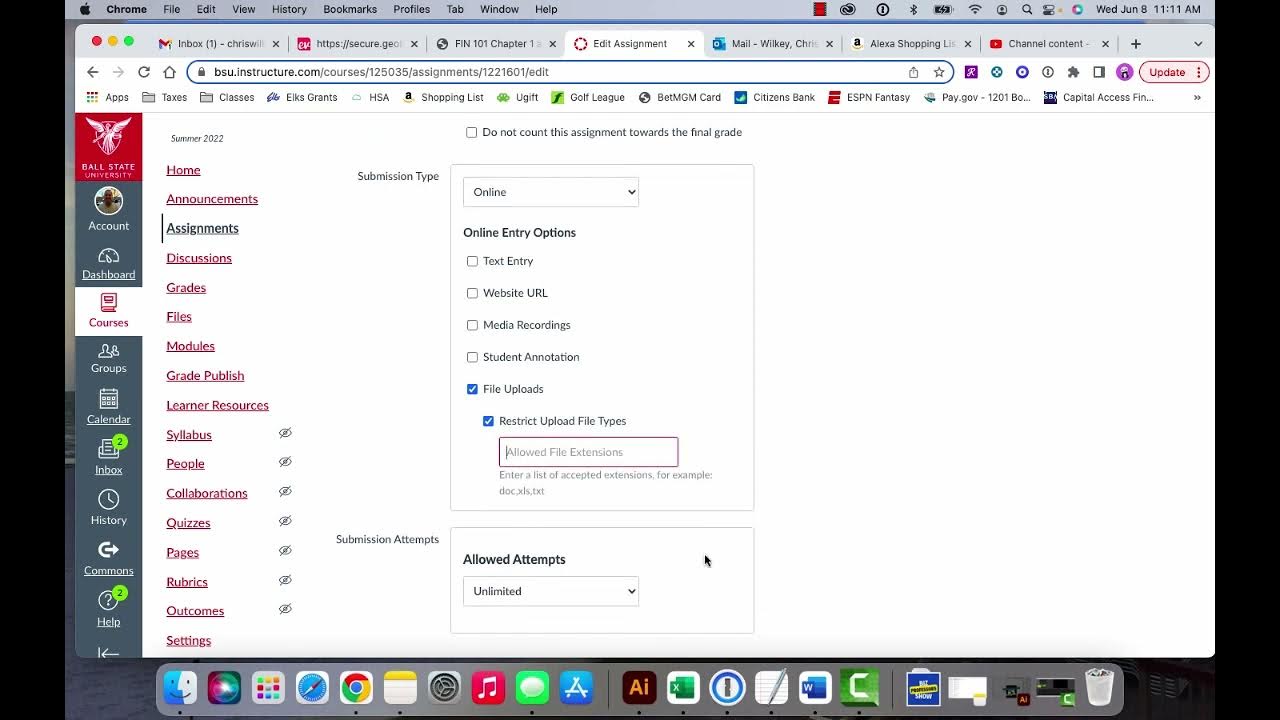
Task: Open the Submission Type Online dropdown
Action: click(x=551, y=192)
